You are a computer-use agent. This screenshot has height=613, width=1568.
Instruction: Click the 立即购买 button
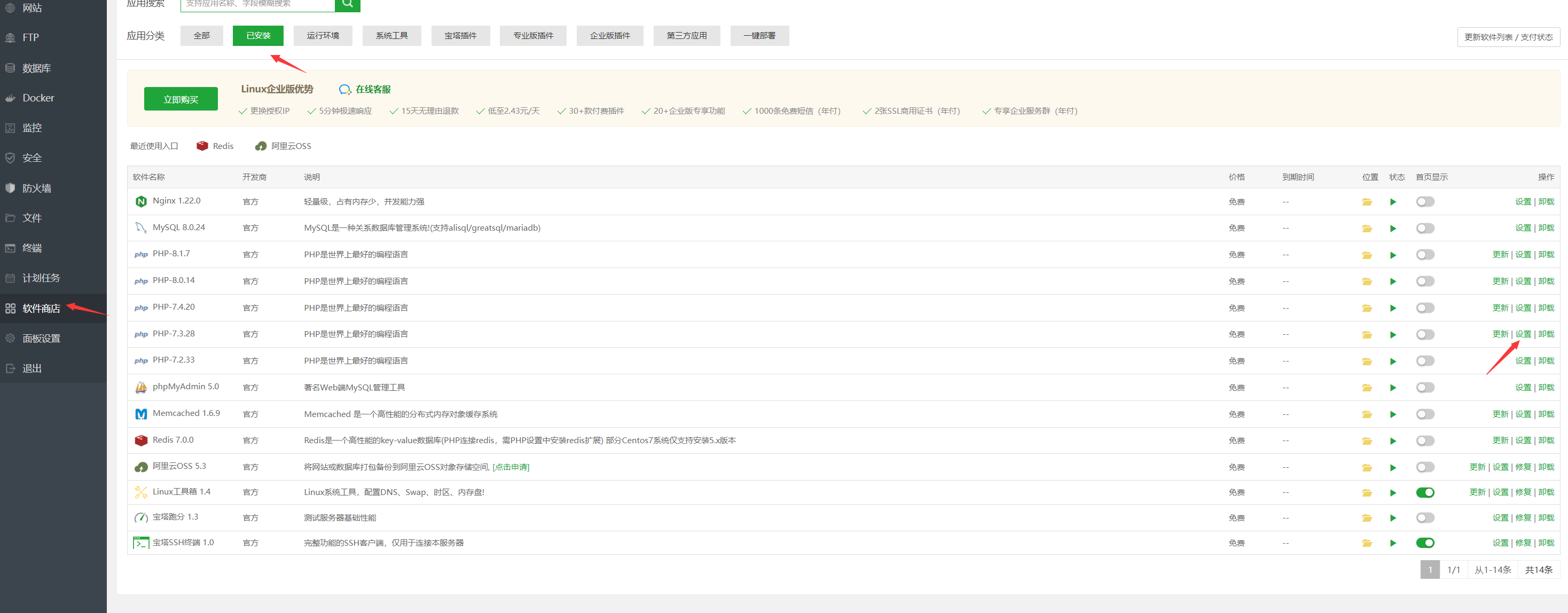(x=181, y=99)
